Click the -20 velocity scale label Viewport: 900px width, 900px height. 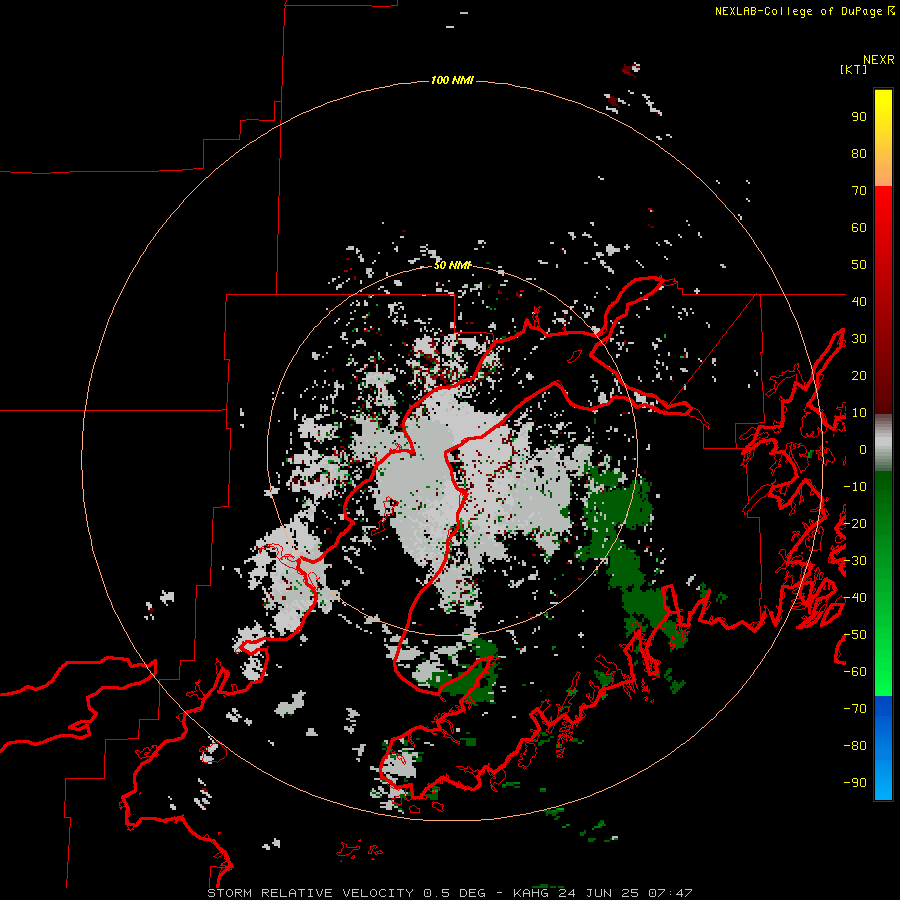(855, 523)
